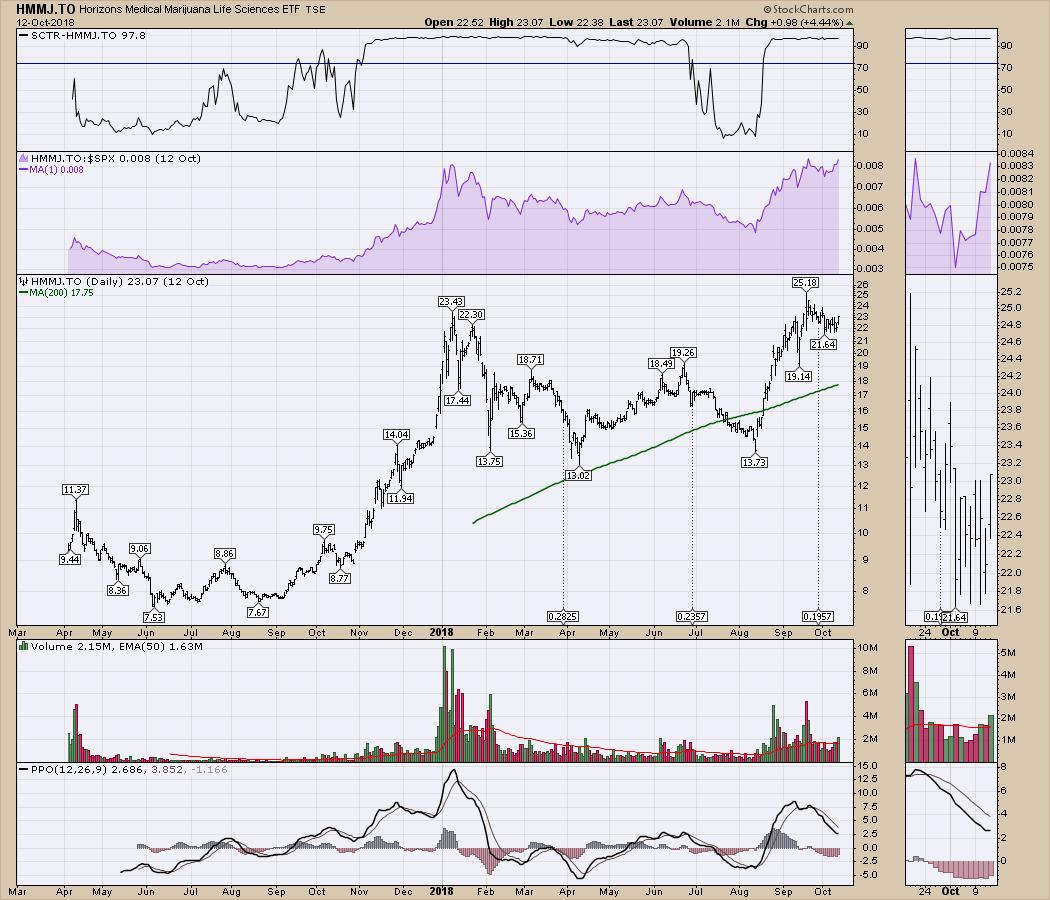Click the 9.06 price annotation

click(x=139, y=548)
